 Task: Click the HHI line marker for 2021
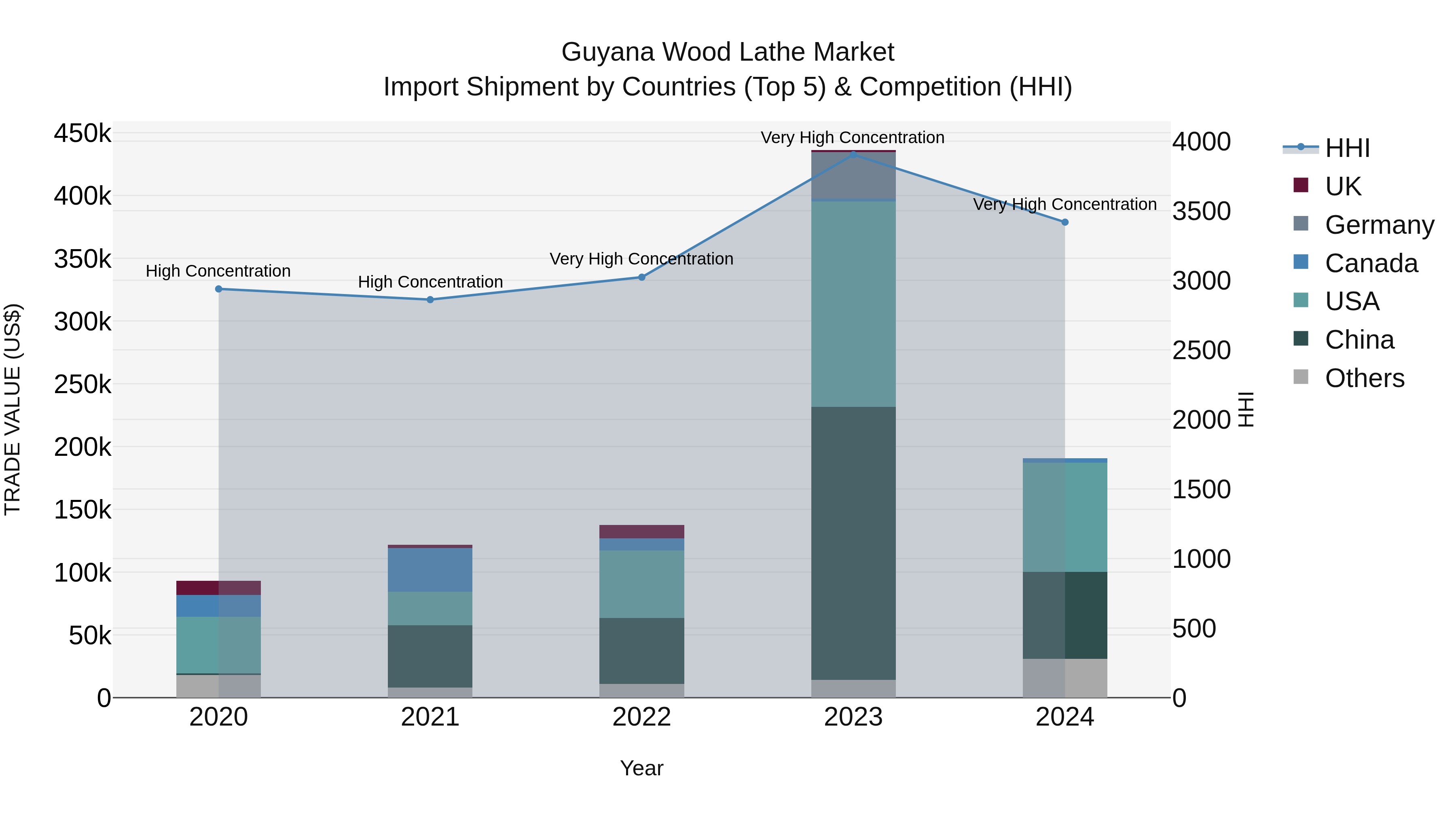(430, 300)
